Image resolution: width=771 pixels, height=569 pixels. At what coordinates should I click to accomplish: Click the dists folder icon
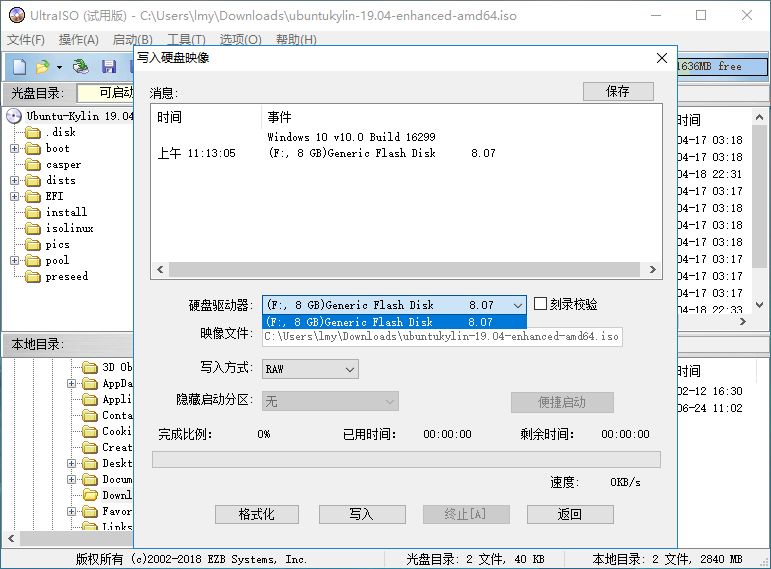[x=33, y=180]
